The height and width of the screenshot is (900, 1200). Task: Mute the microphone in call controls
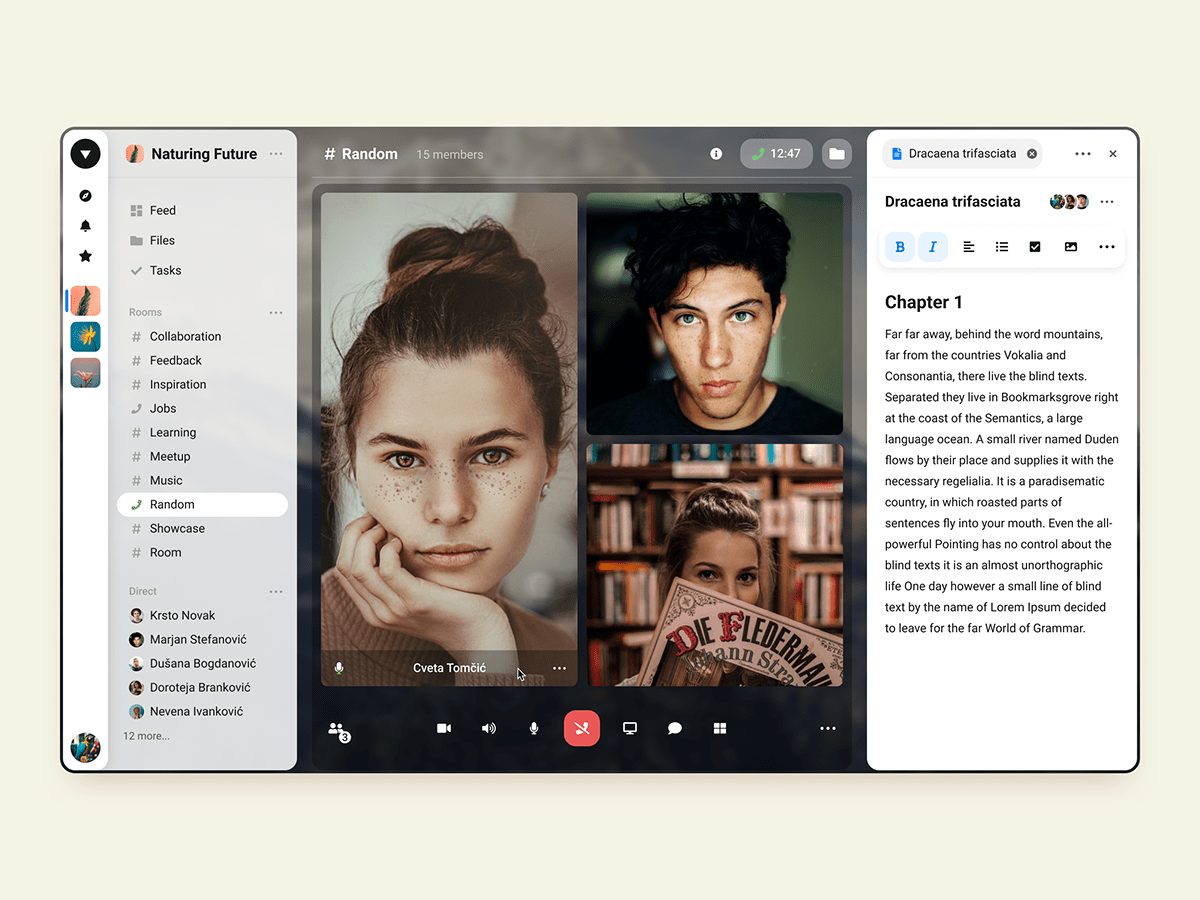point(534,728)
